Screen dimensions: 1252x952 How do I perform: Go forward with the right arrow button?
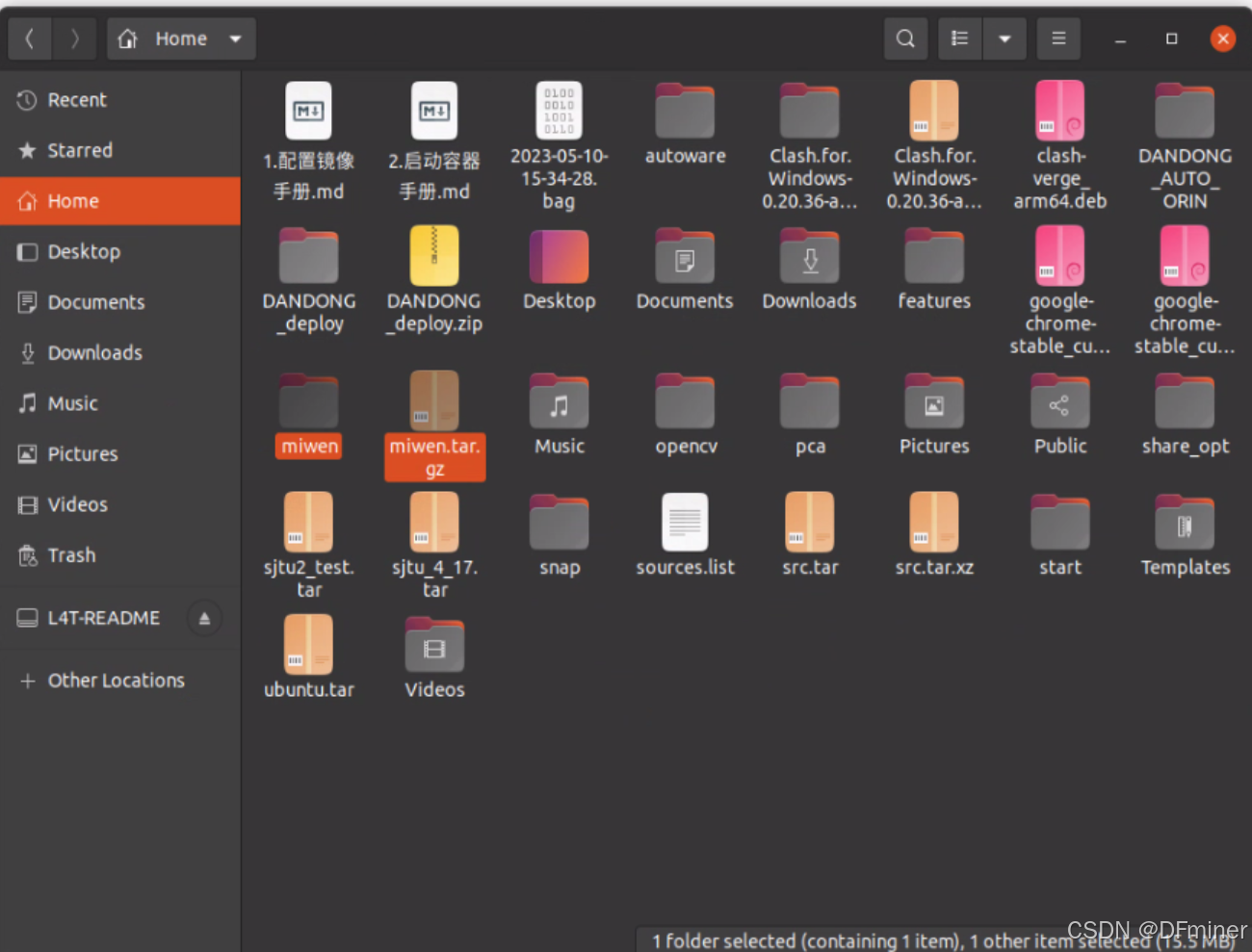(x=74, y=39)
